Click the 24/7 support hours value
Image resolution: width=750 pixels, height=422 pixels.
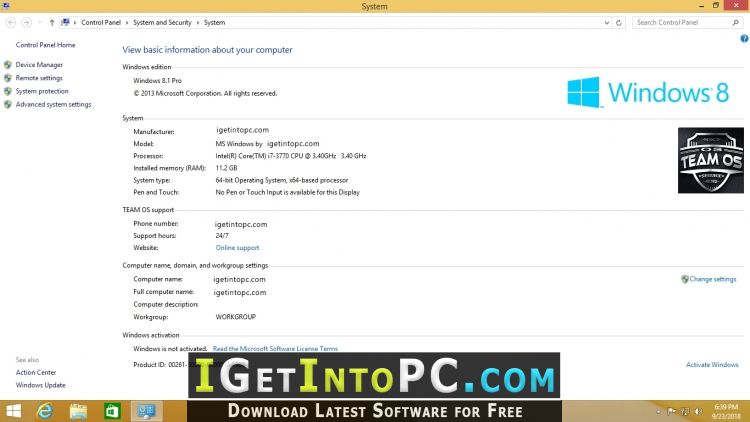coord(222,235)
